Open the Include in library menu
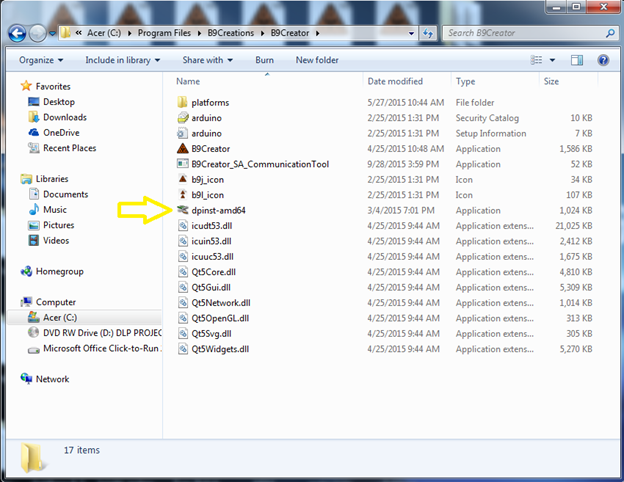 [x=123, y=60]
